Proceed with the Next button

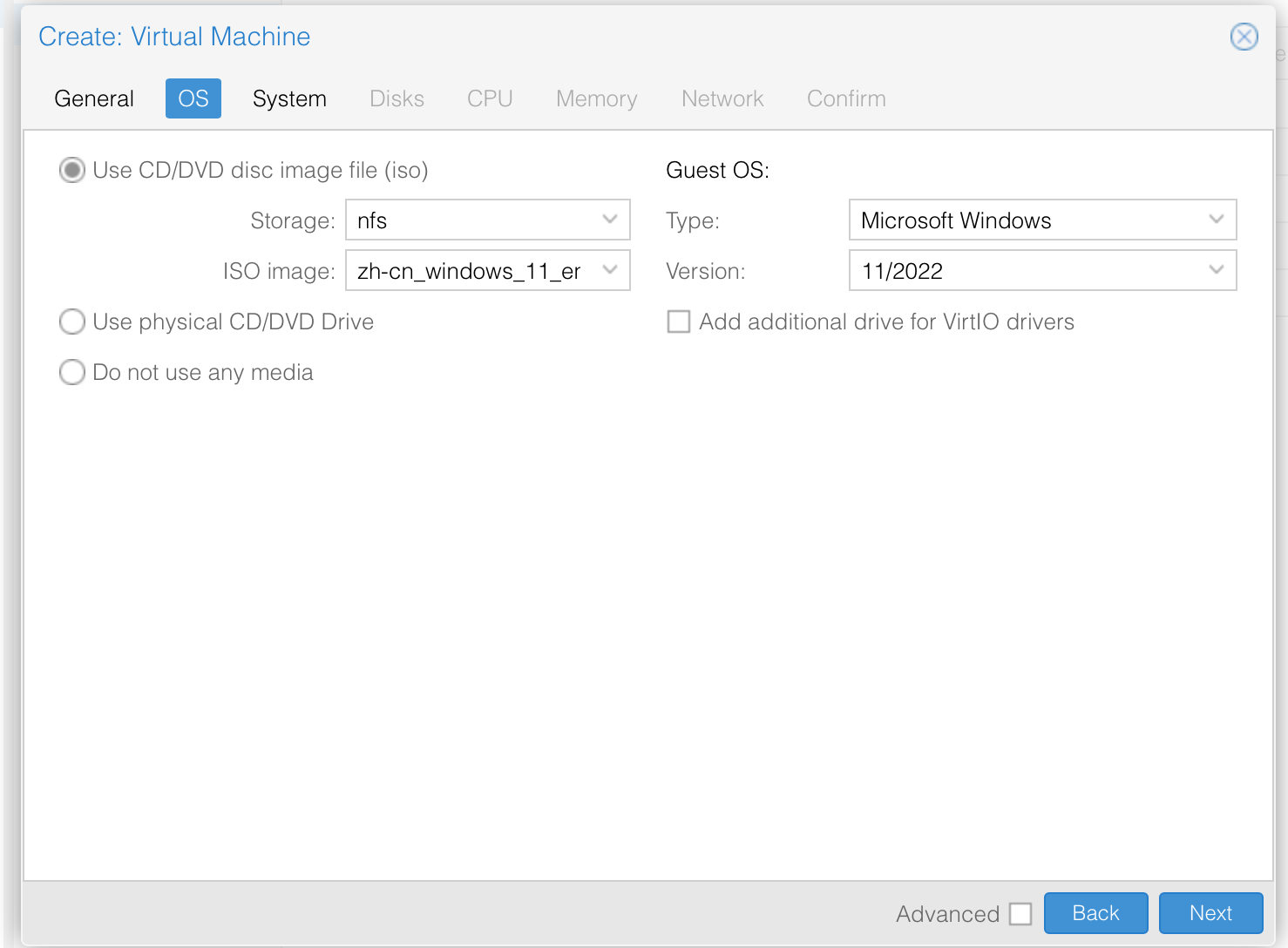(x=1210, y=913)
